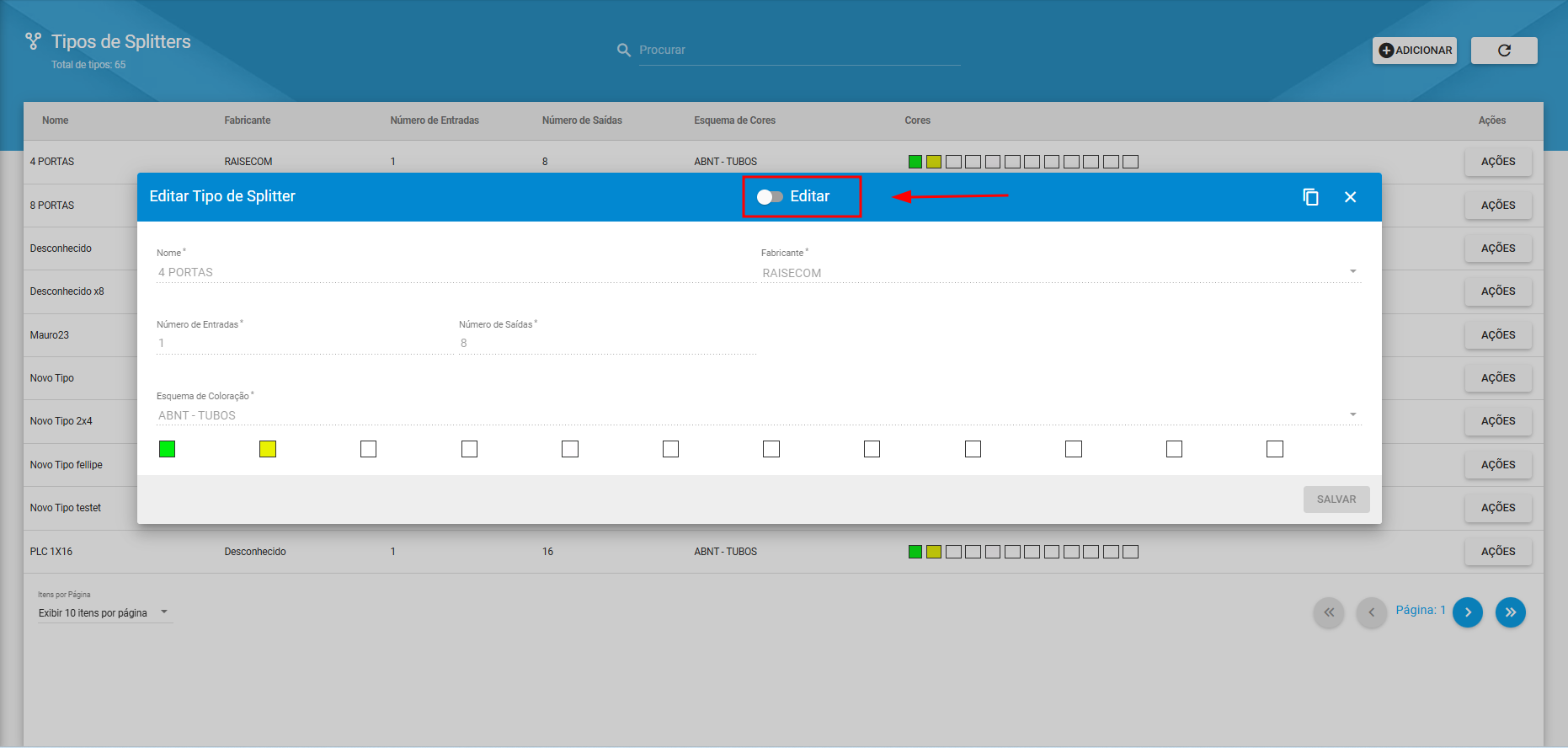Image resolution: width=1568 pixels, height=748 pixels.
Task: Click the Desconhecido x8 row name
Action: [67, 291]
